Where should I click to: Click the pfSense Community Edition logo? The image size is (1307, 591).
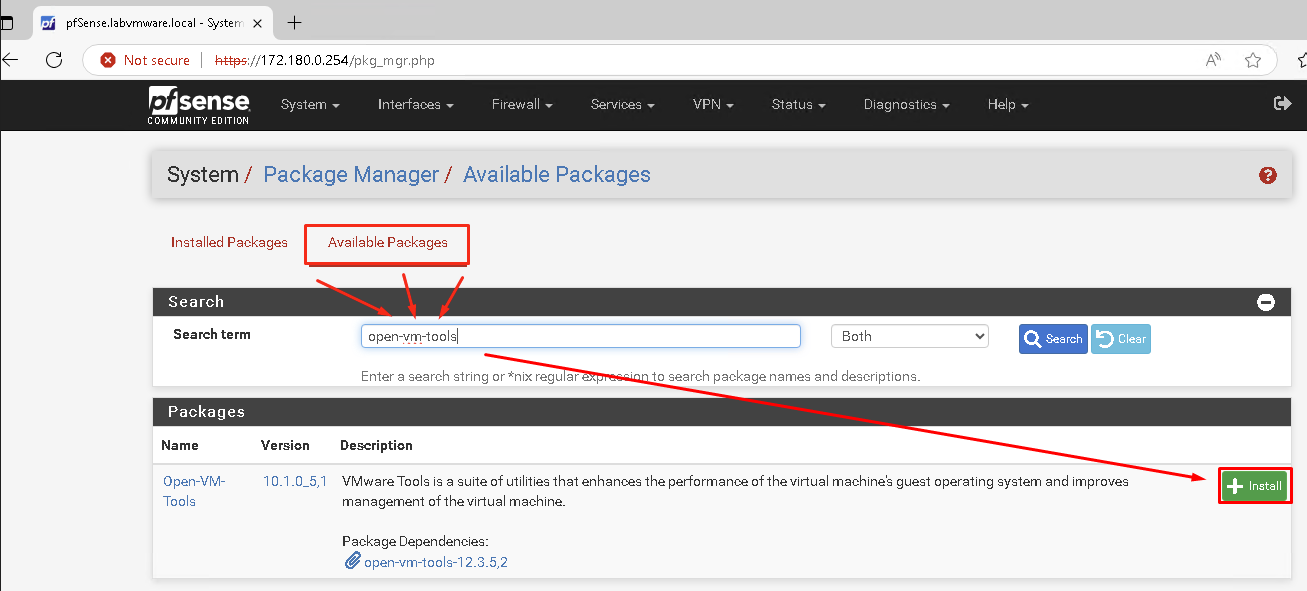tap(199, 105)
